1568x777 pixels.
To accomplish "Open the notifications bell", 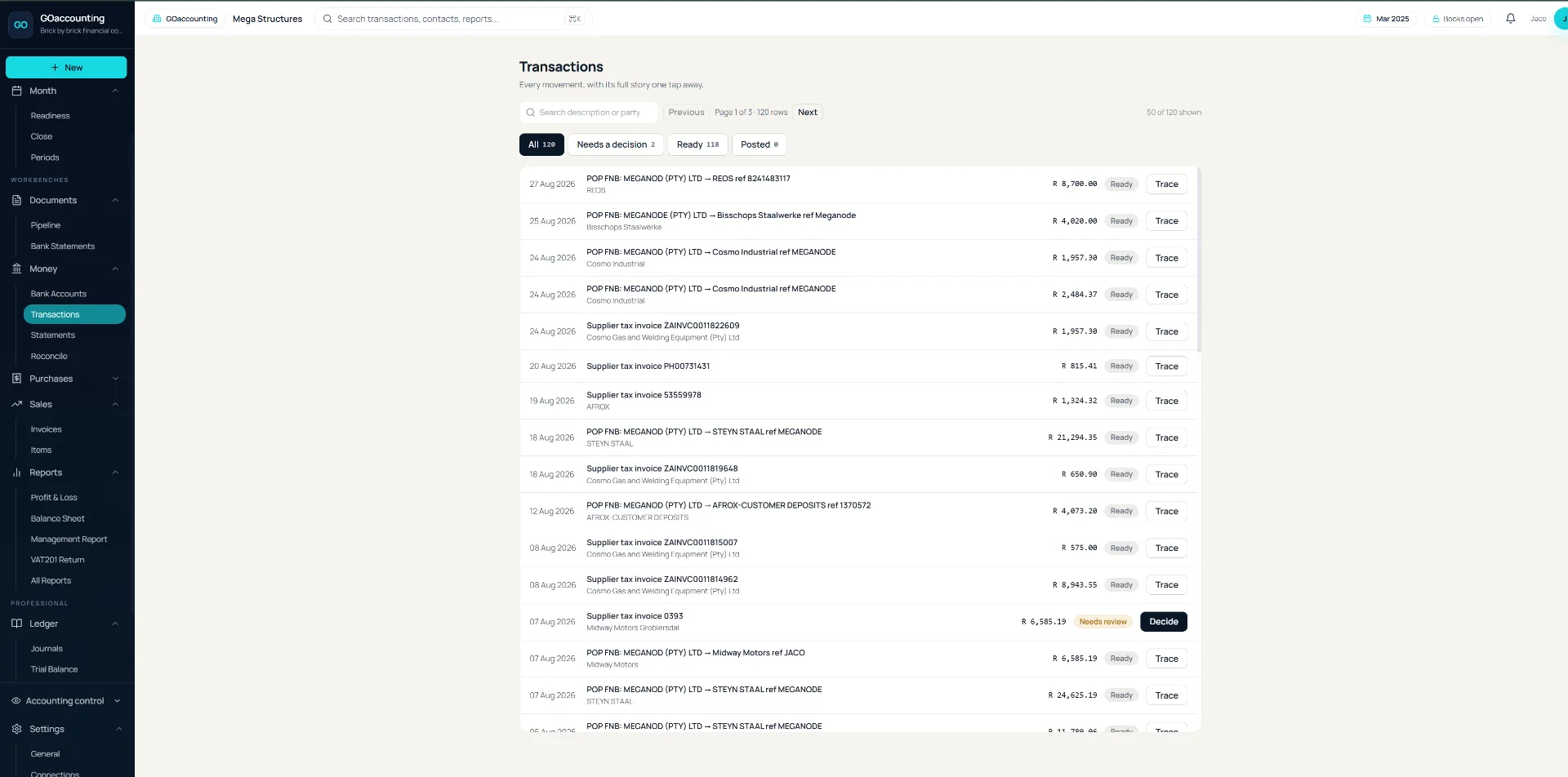I will 1511,19.
